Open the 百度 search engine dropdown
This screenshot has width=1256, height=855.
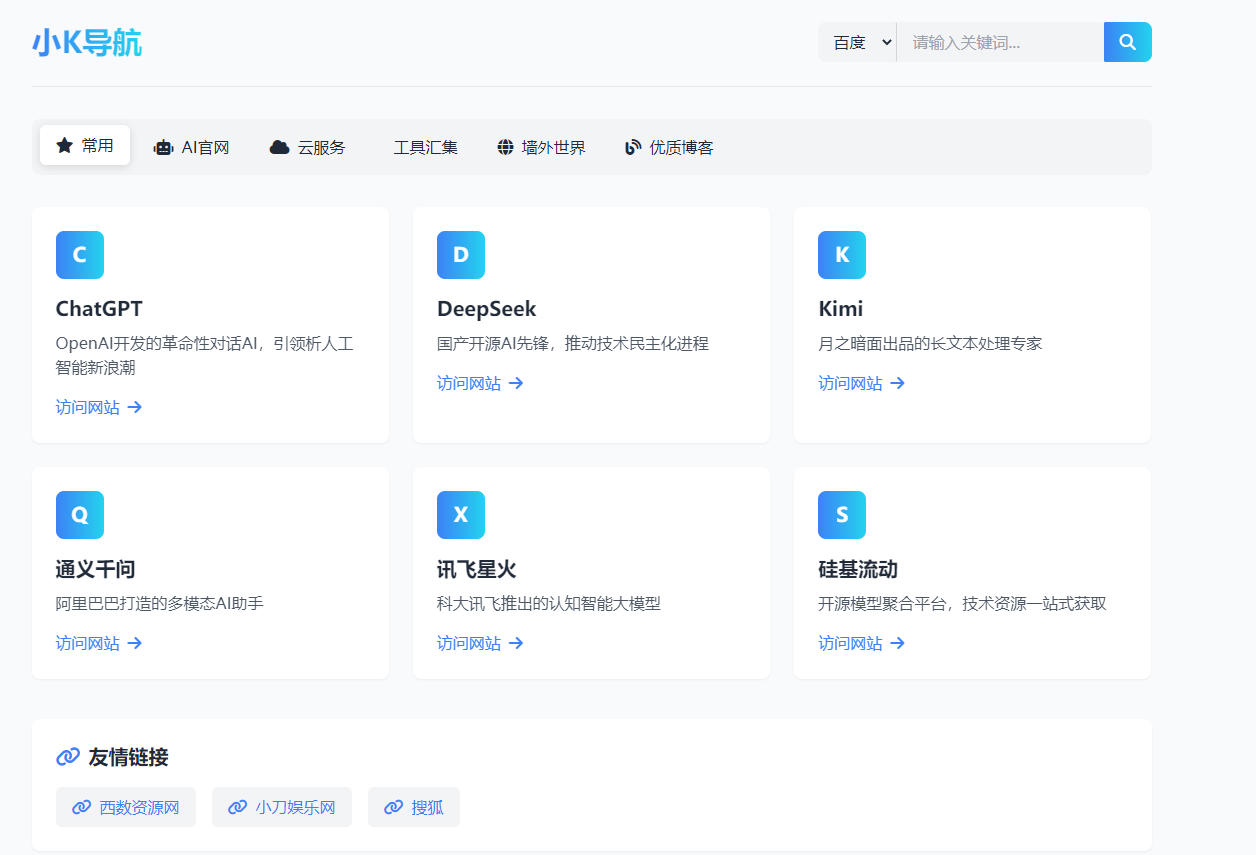click(857, 41)
